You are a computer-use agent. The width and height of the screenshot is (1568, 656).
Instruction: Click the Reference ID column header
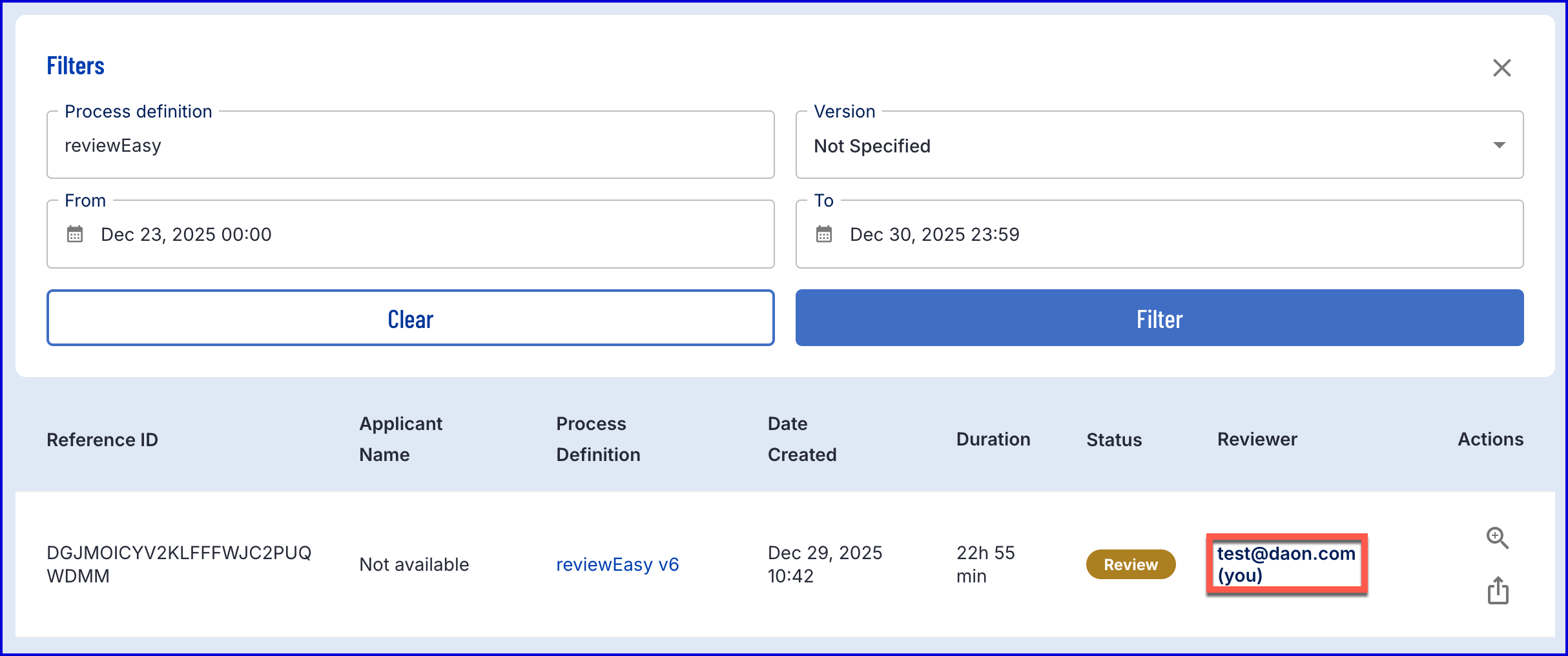[x=102, y=440]
